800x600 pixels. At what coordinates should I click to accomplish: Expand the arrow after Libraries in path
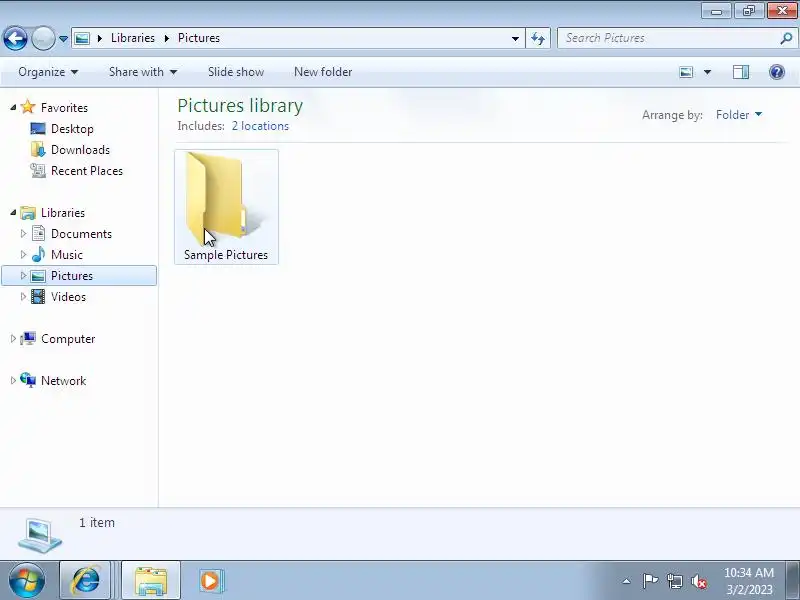(166, 38)
